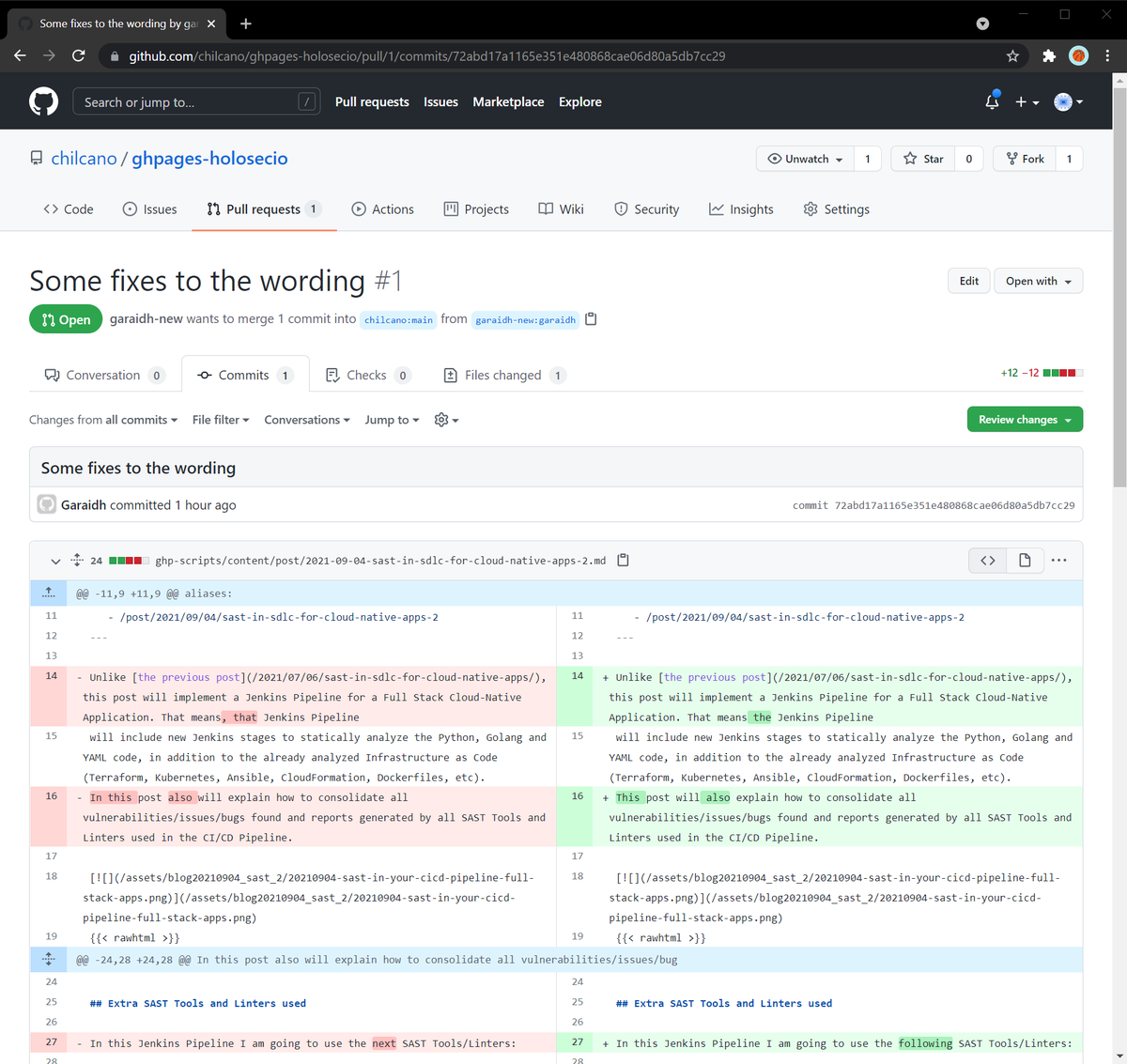The width and height of the screenshot is (1127, 1064).
Task: Click the Edit title button
Action: pyautogui.click(x=969, y=281)
